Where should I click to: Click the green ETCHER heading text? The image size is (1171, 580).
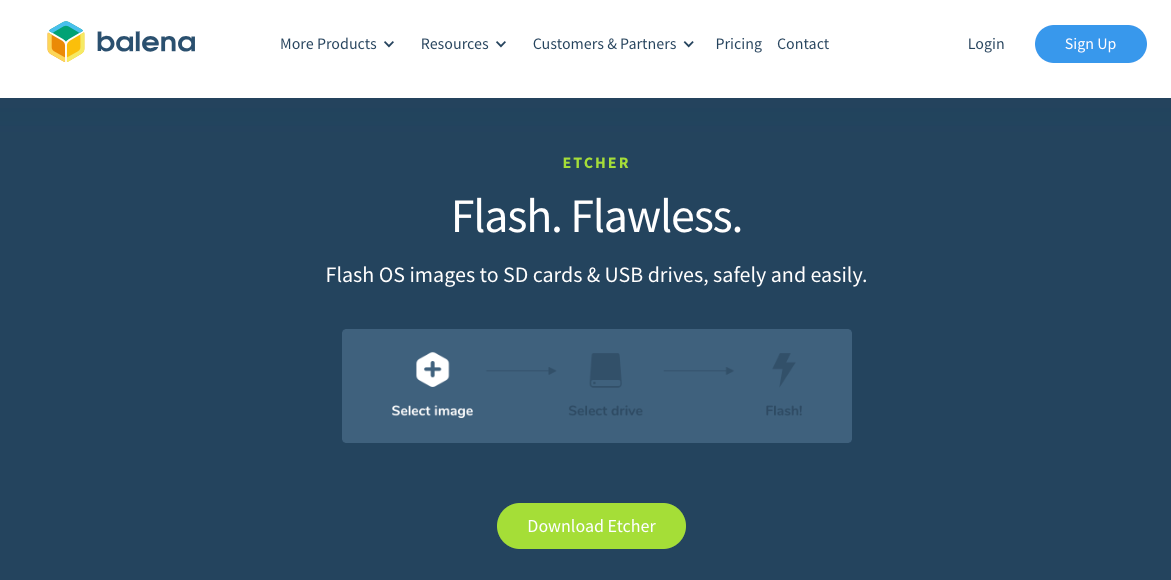click(596, 163)
